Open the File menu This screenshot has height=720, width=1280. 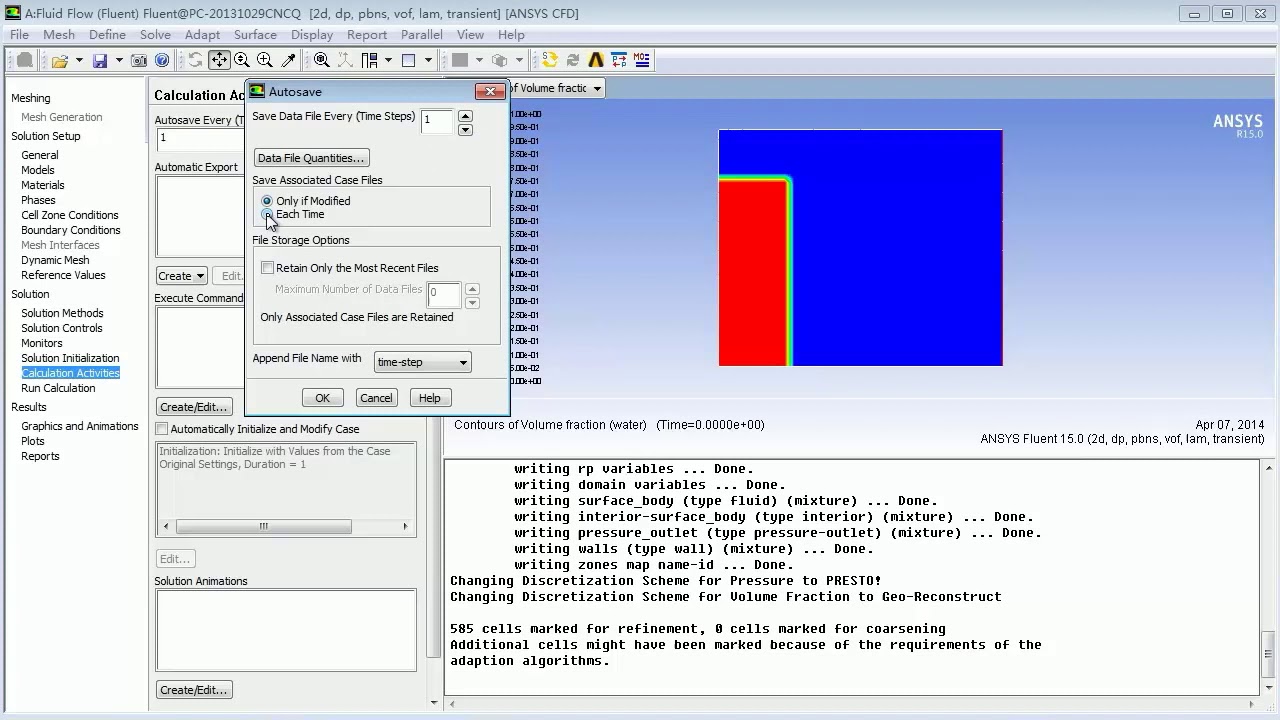pos(19,34)
